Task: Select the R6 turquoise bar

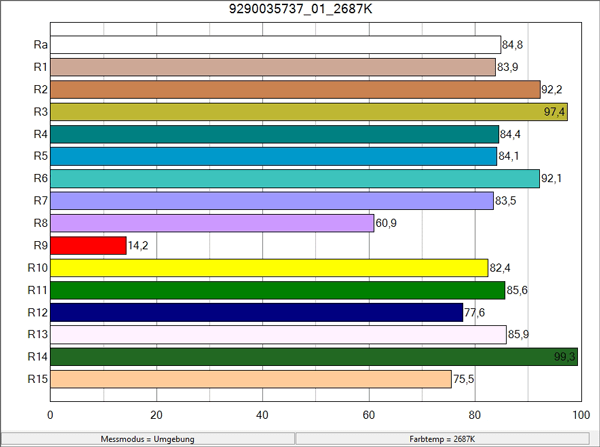Action: coord(295,178)
